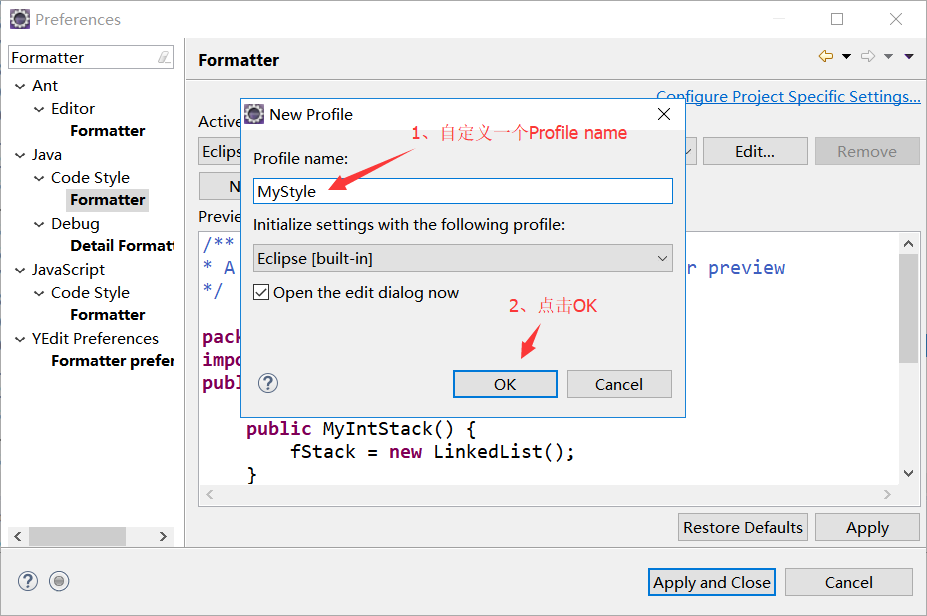Maximize the Preferences window
The height and width of the screenshot is (616, 927).
click(x=837, y=19)
